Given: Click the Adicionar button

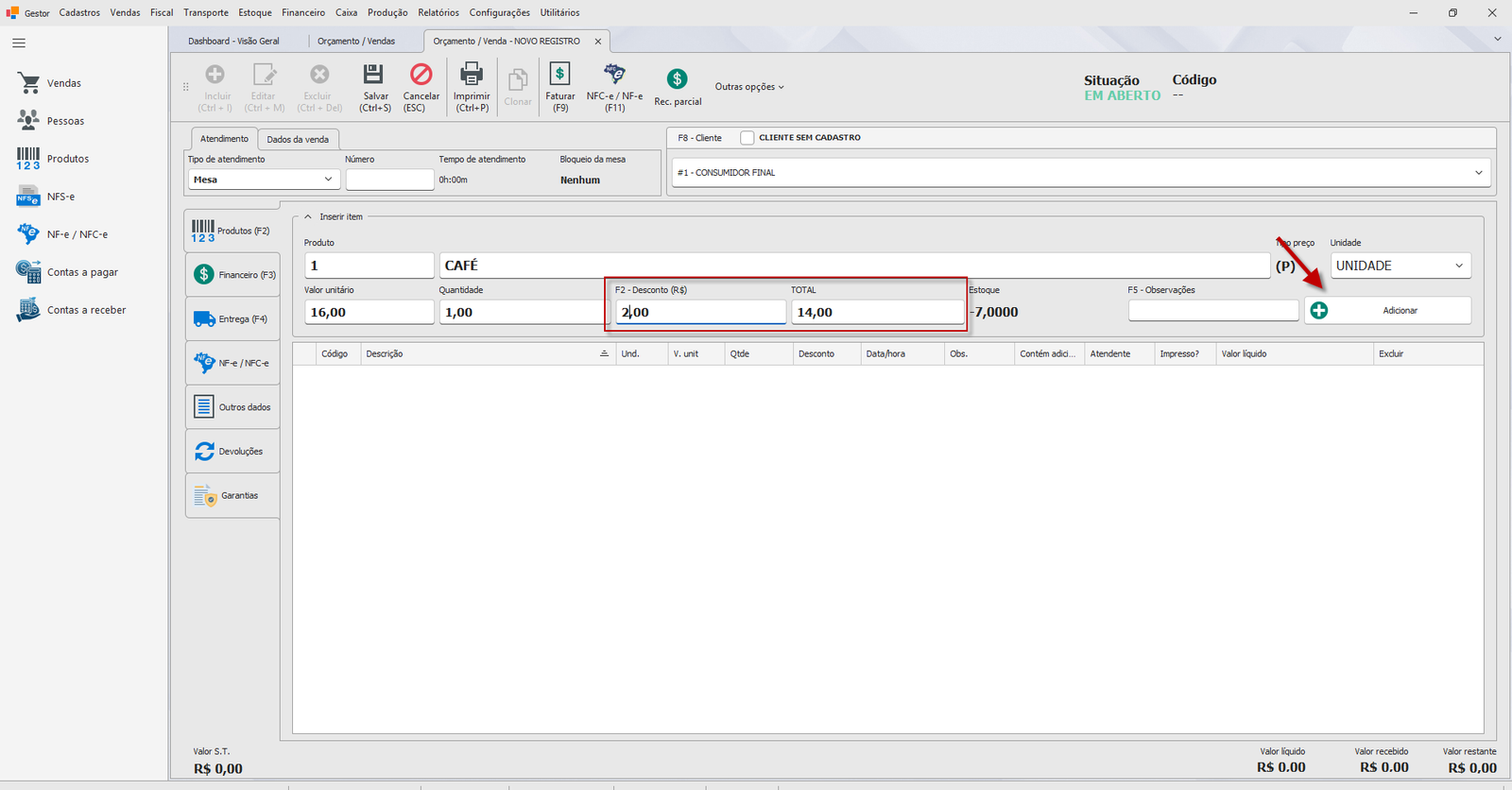Looking at the screenshot, I should 1387,310.
